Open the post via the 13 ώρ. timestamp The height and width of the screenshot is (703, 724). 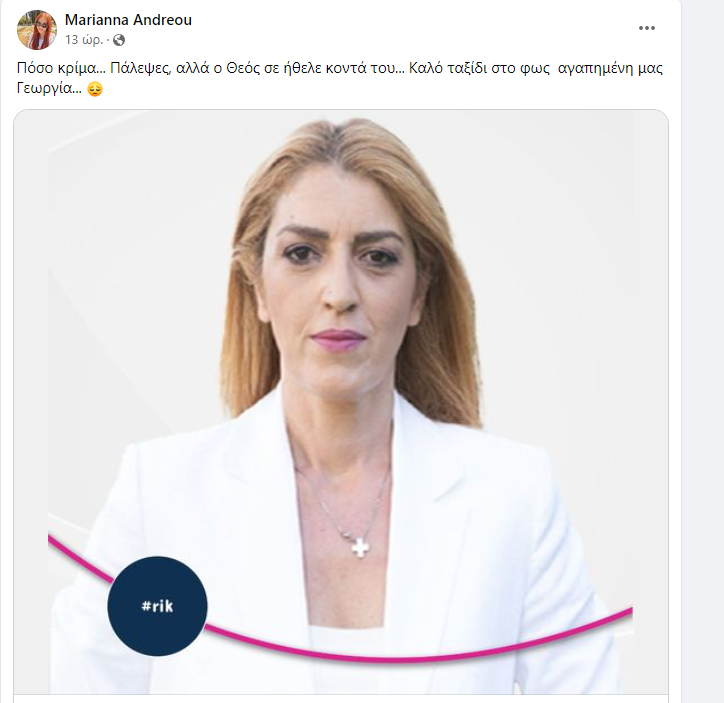click(x=84, y=40)
